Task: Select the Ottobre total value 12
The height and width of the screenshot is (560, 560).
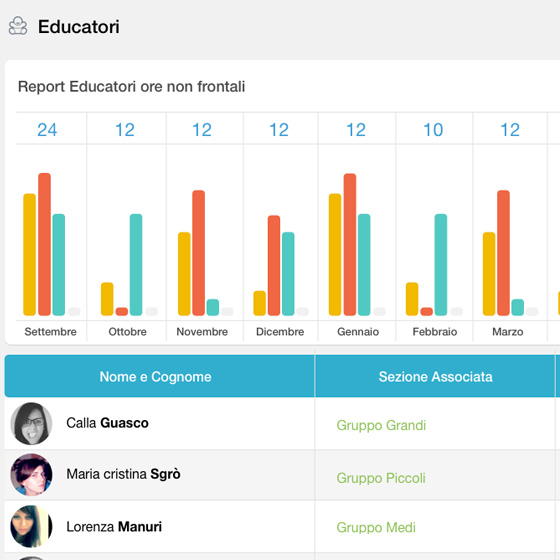Action: pyautogui.click(x=125, y=130)
